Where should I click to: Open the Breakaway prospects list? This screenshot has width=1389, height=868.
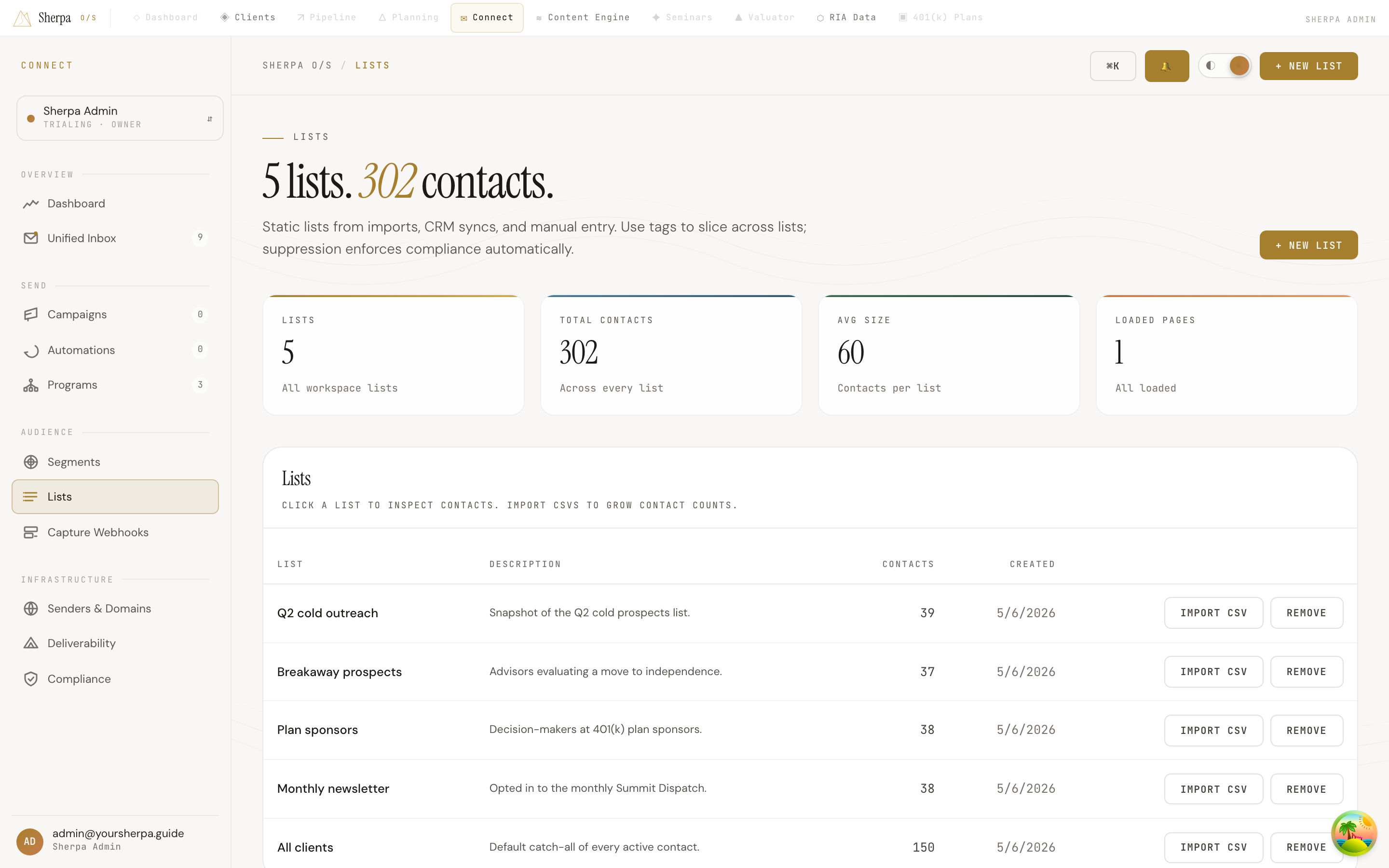click(x=339, y=672)
